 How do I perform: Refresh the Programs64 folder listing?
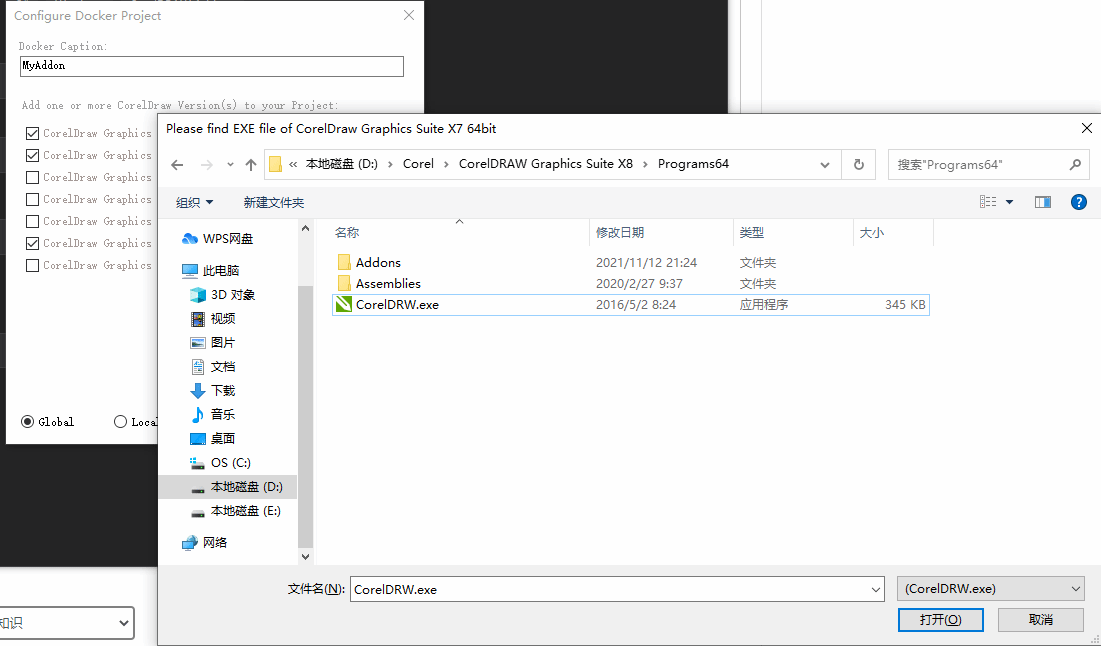point(858,164)
